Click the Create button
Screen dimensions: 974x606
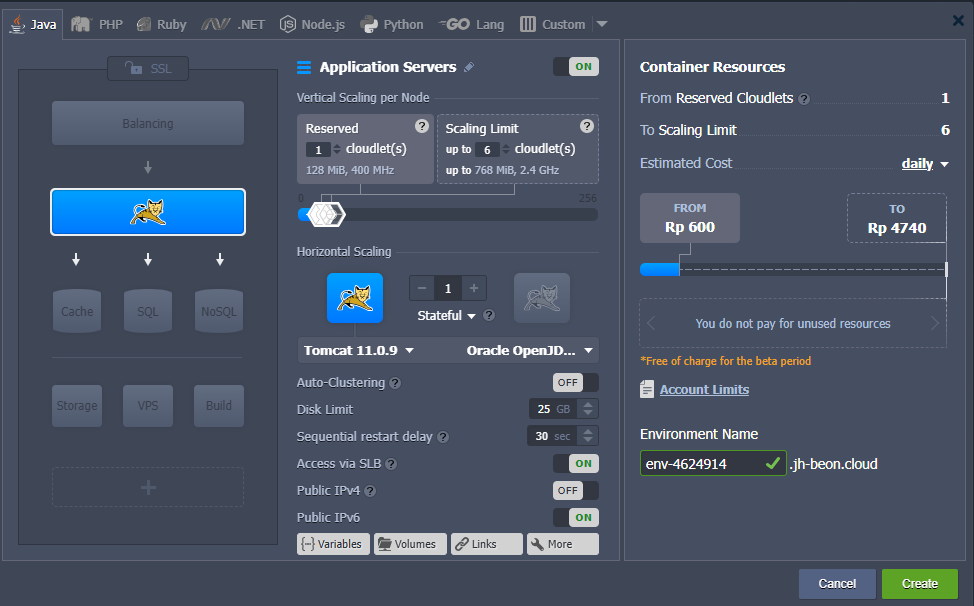[x=919, y=584]
